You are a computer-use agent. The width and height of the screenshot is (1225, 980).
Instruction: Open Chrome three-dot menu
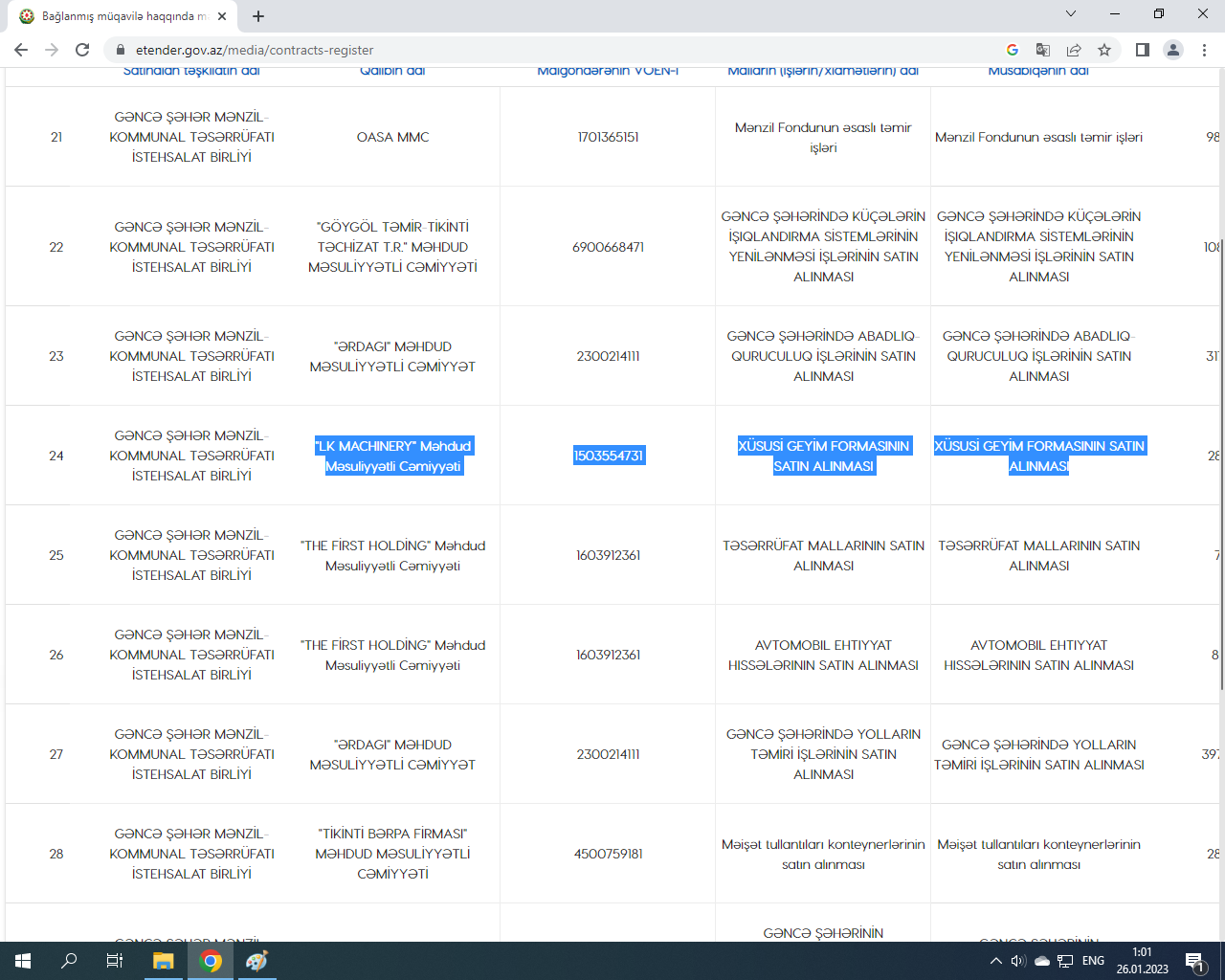1204,50
